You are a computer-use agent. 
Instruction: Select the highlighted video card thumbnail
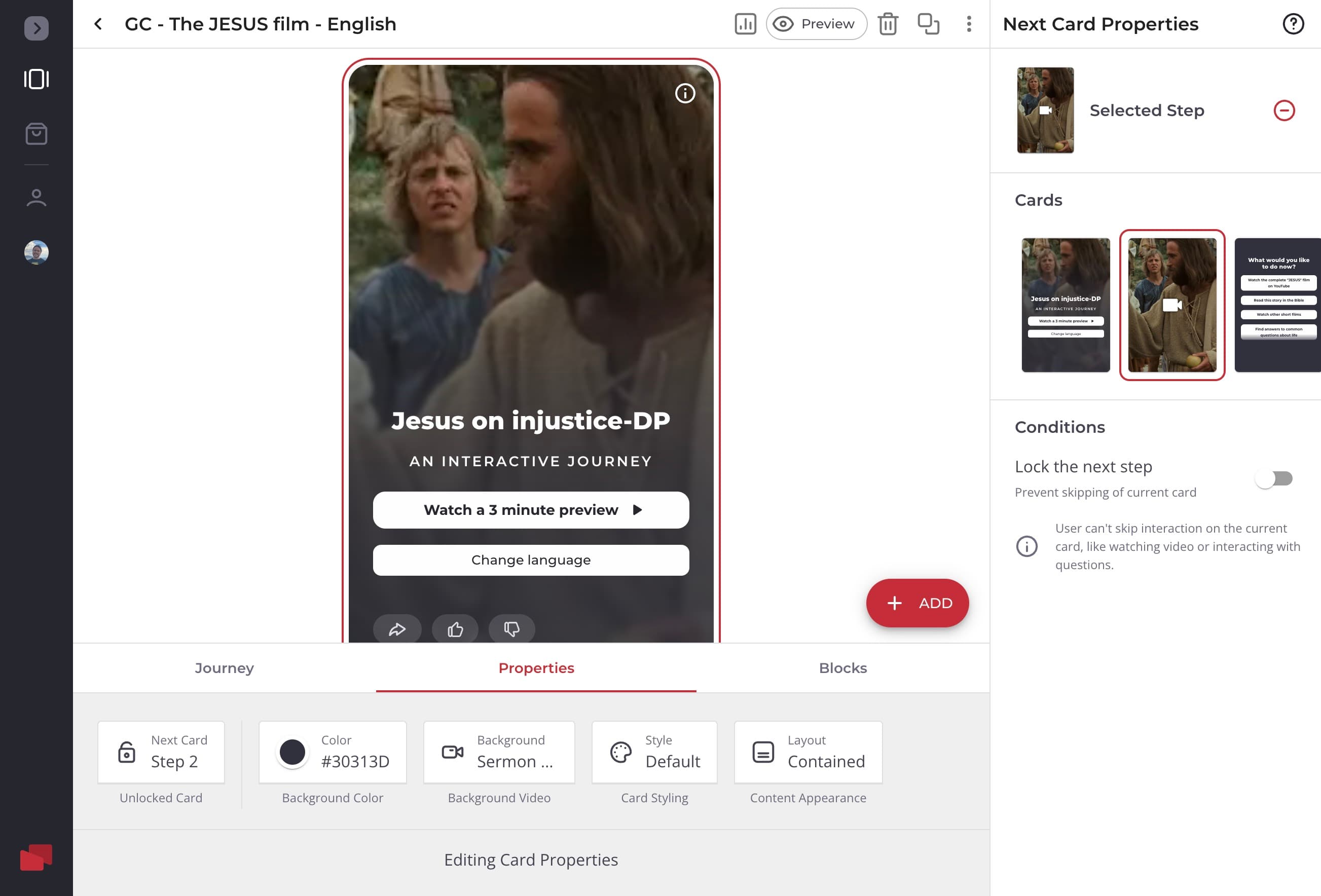[x=1172, y=305]
